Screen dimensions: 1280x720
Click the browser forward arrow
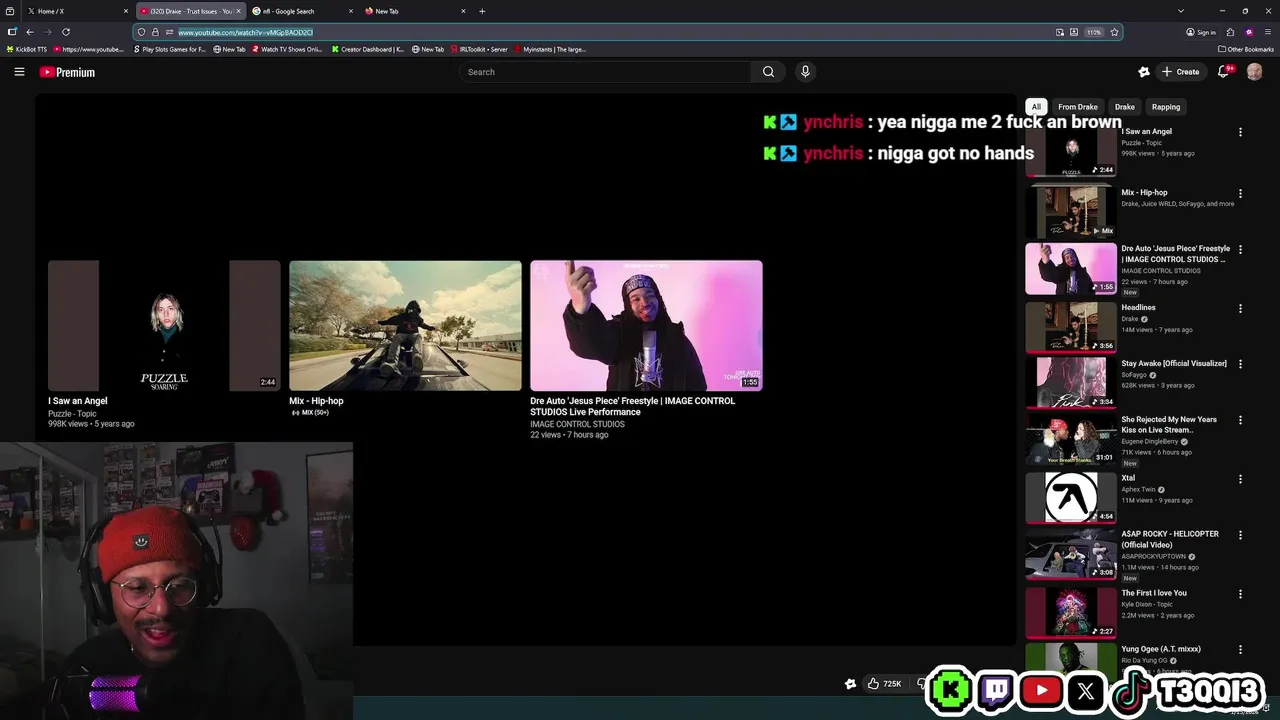[47, 32]
